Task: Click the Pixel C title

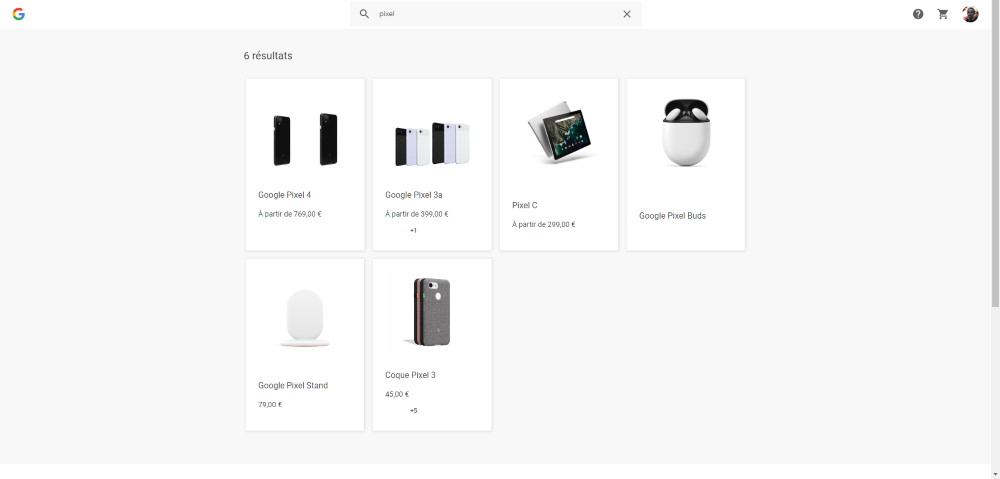Action: pos(525,205)
